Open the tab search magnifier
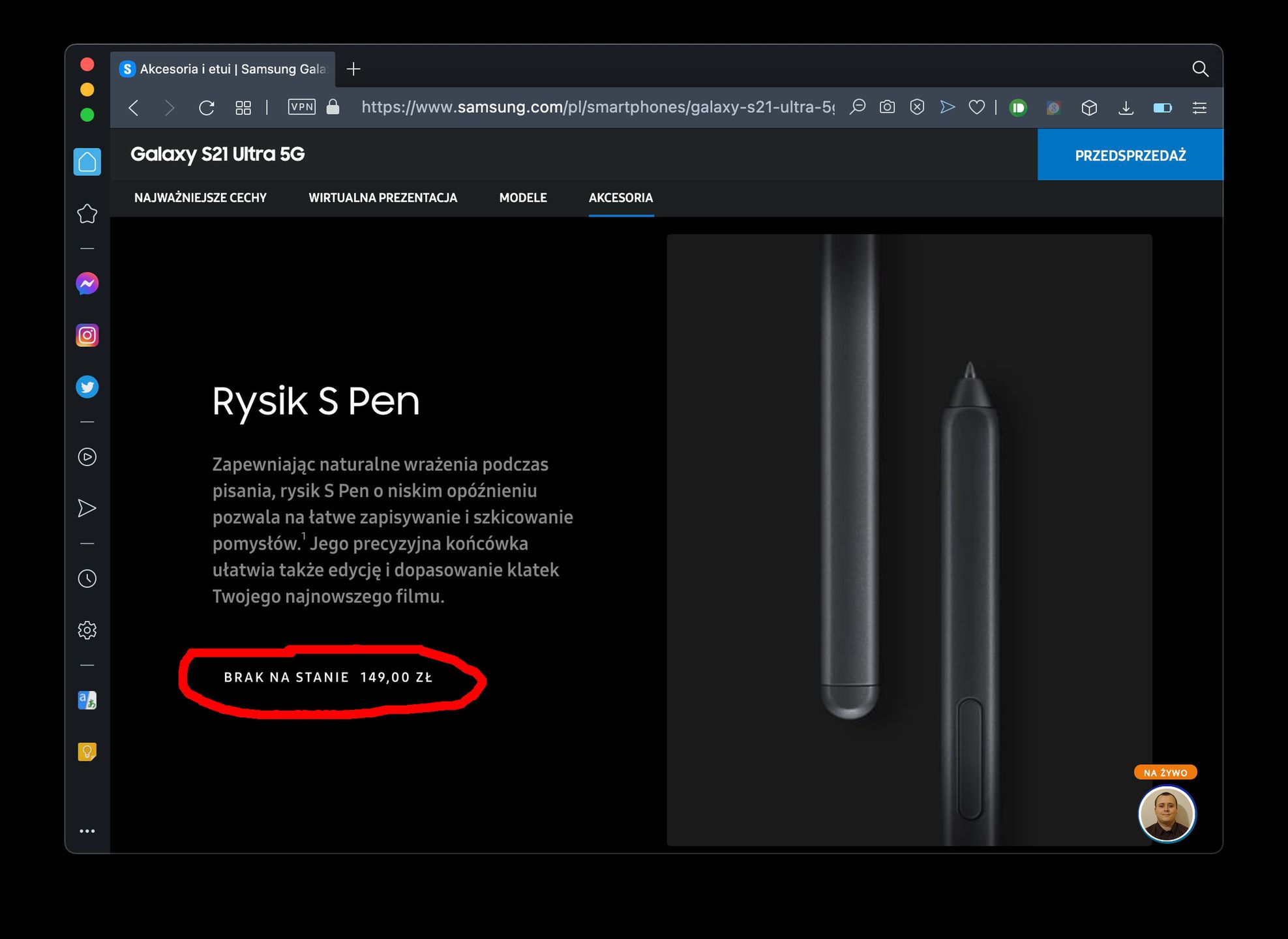Screen dimensions: 1288x939 point(1200,68)
